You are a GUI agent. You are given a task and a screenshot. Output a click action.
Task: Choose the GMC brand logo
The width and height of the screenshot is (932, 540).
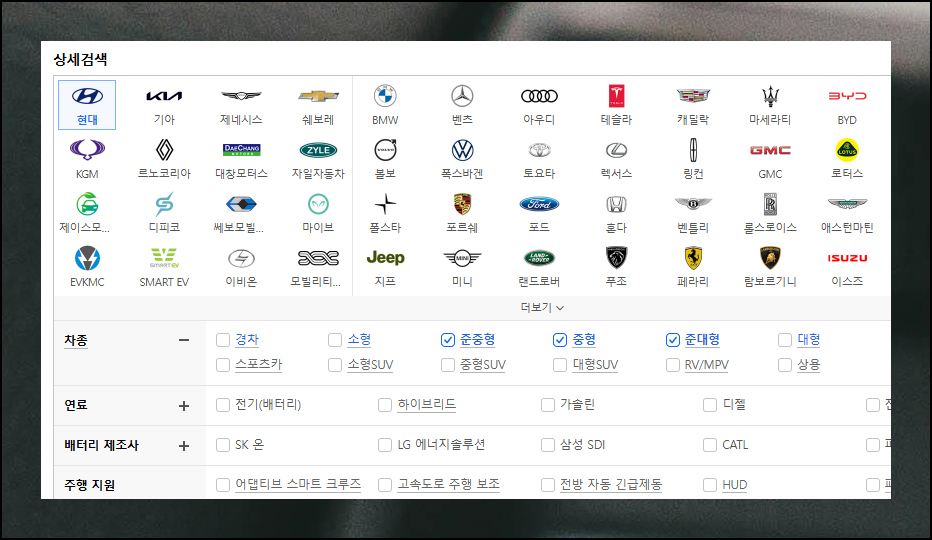pyautogui.click(x=770, y=150)
